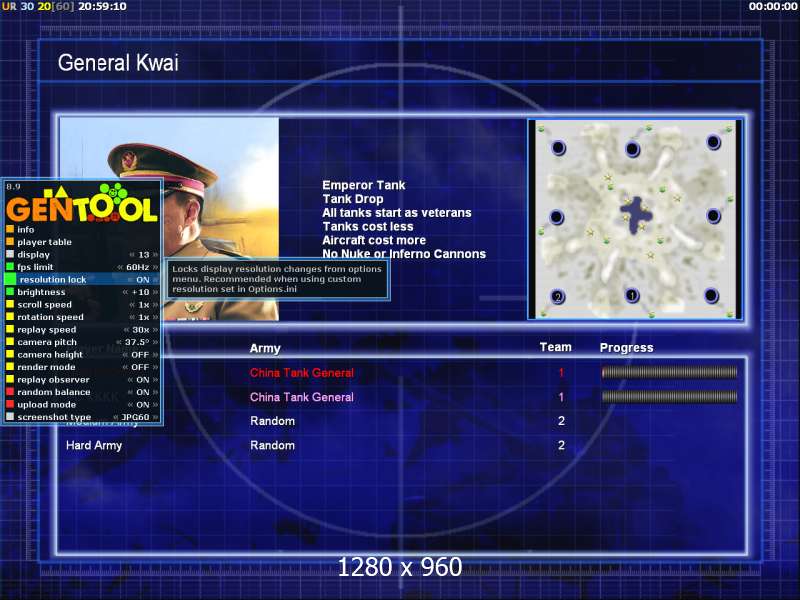The height and width of the screenshot is (600, 800).
Task: Click the Progress column header
Action: pos(627,347)
